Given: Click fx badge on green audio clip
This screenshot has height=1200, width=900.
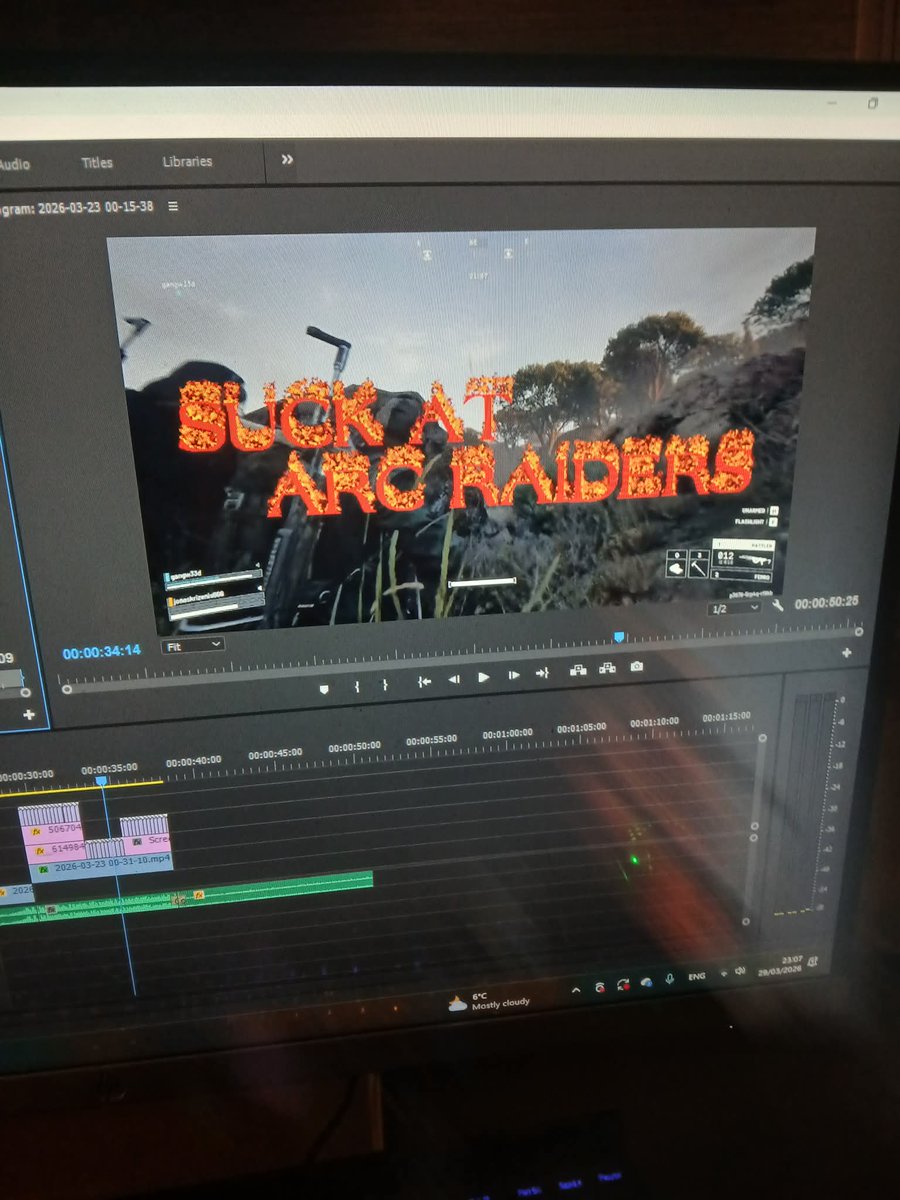Looking at the screenshot, I should [x=199, y=894].
